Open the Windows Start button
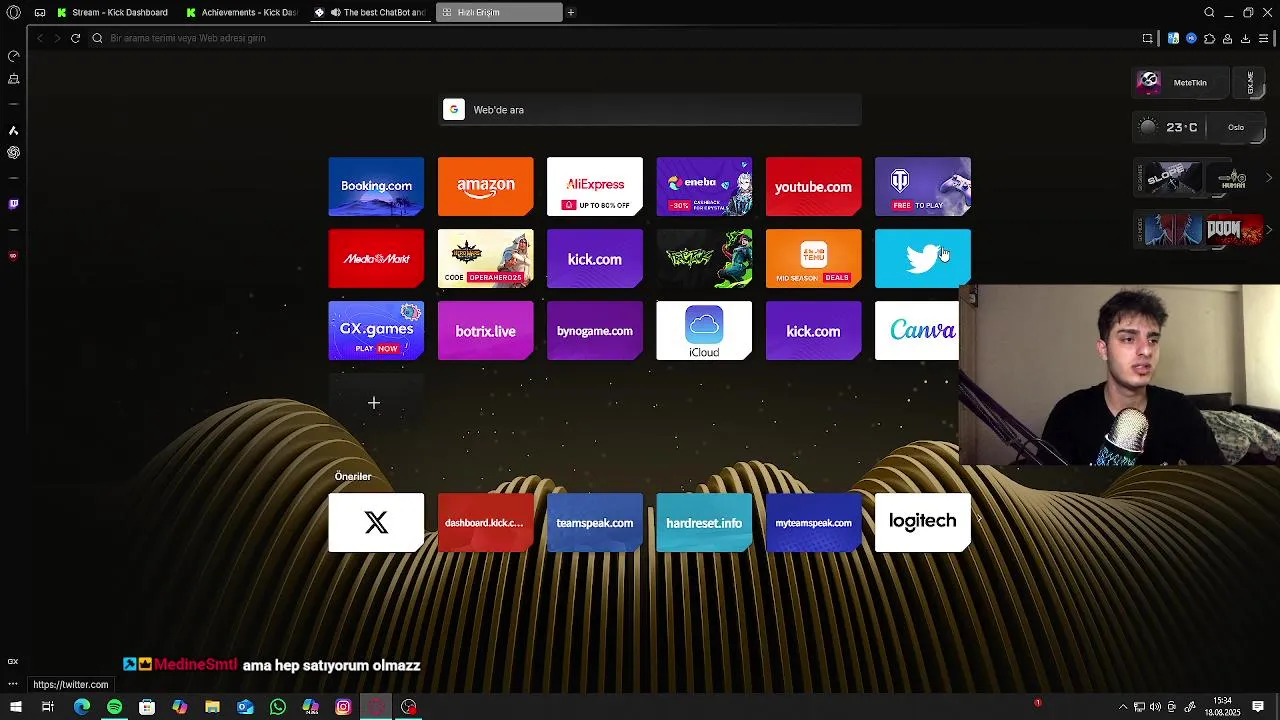This screenshot has height=720, width=1280. [15, 707]
